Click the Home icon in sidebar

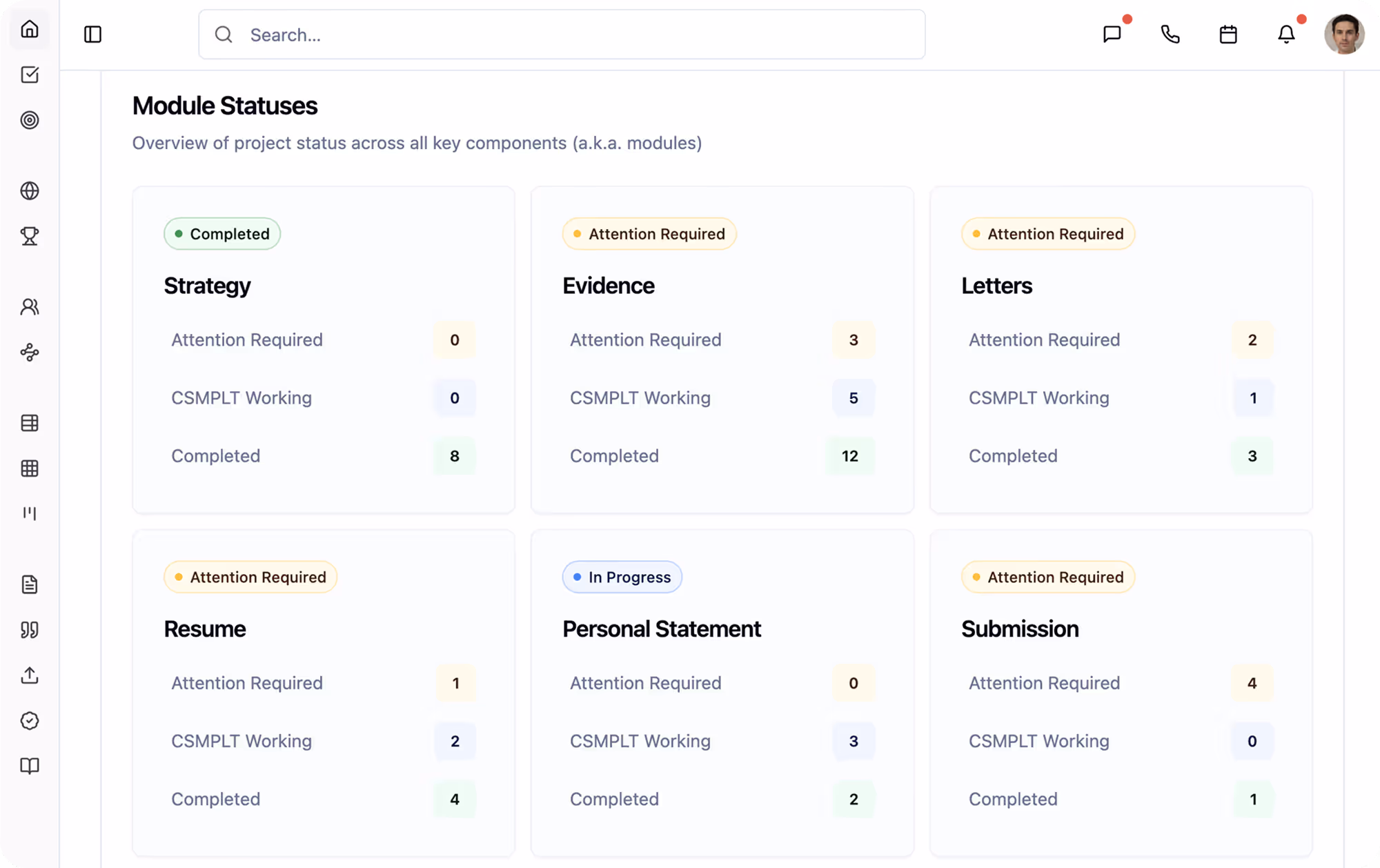(x=30, y=30)
